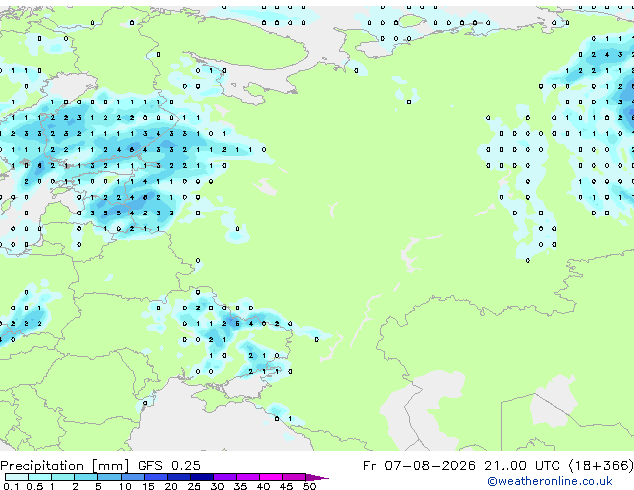The width and height of the screenshot is (634, 490).
Task: Click the '(18+366)' forecast run text
Action: point(601,466)
